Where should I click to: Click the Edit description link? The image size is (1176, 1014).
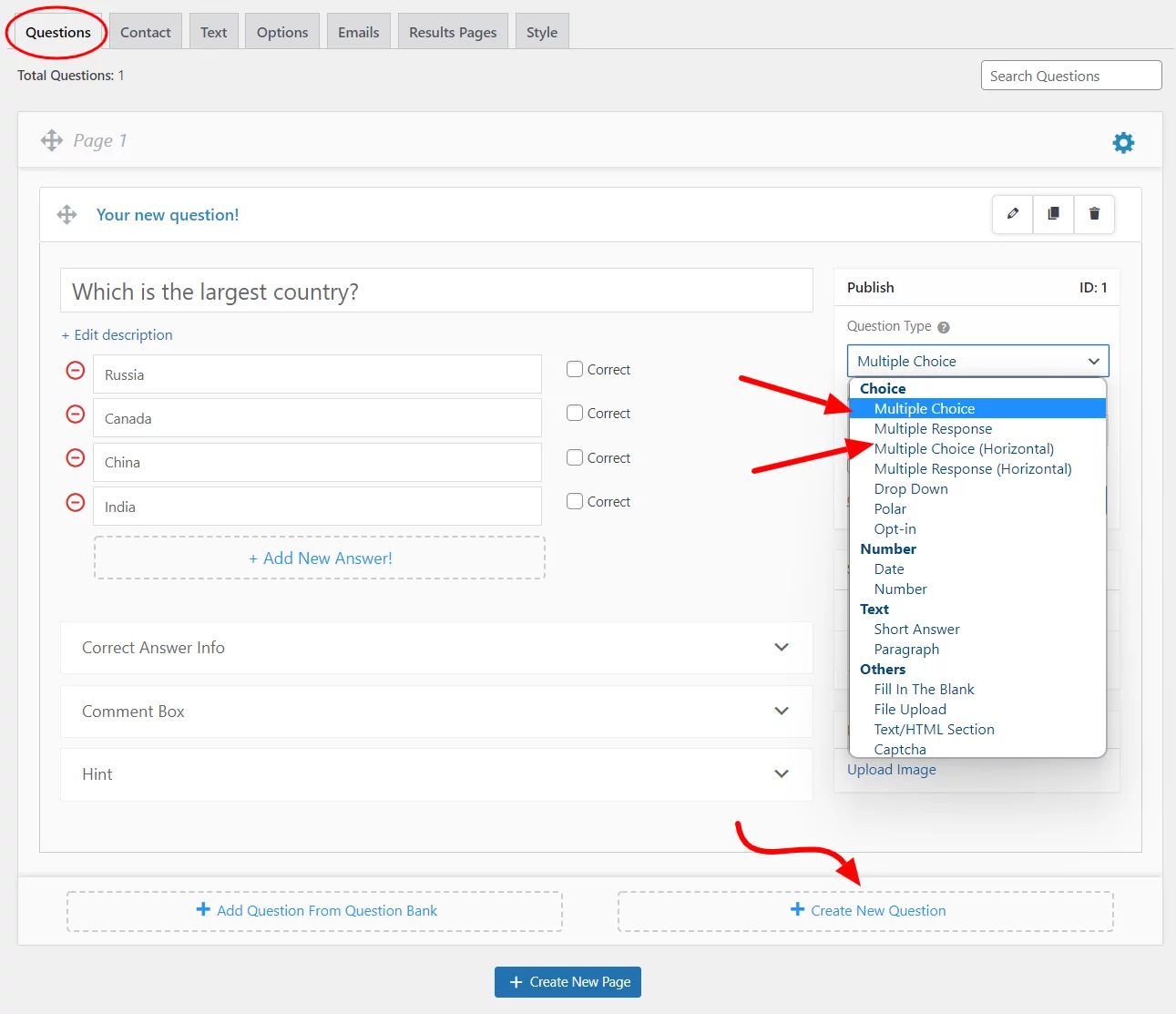118,335
